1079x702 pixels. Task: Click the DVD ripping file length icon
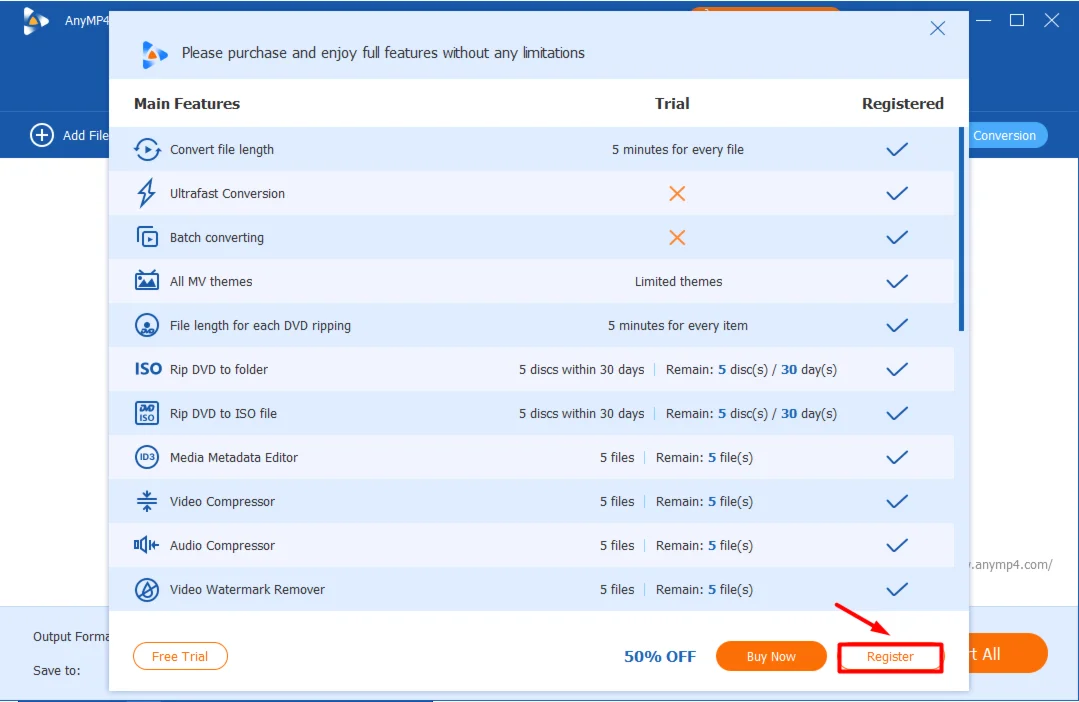[x=147, y=325]
